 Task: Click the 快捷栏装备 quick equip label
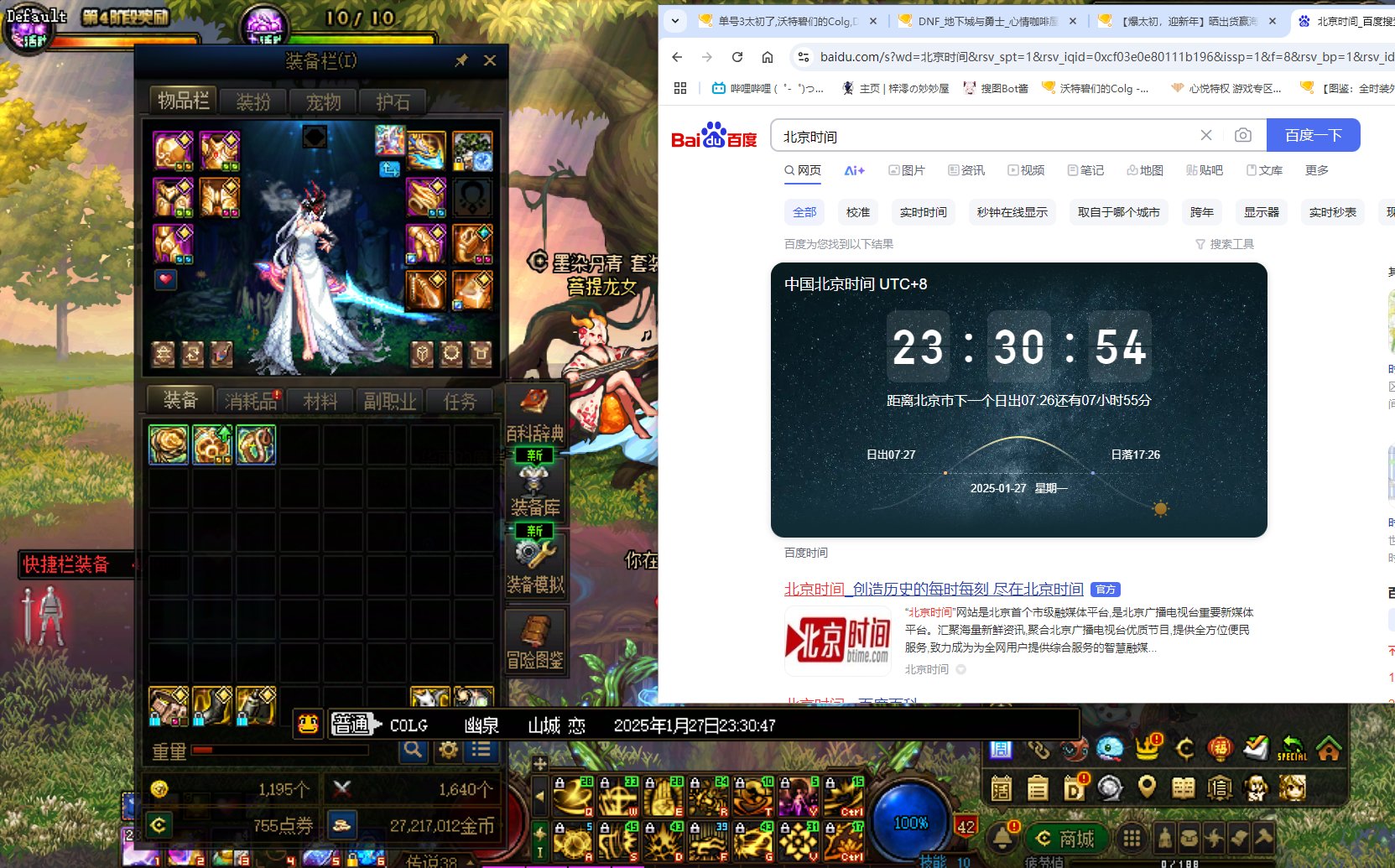66,564
